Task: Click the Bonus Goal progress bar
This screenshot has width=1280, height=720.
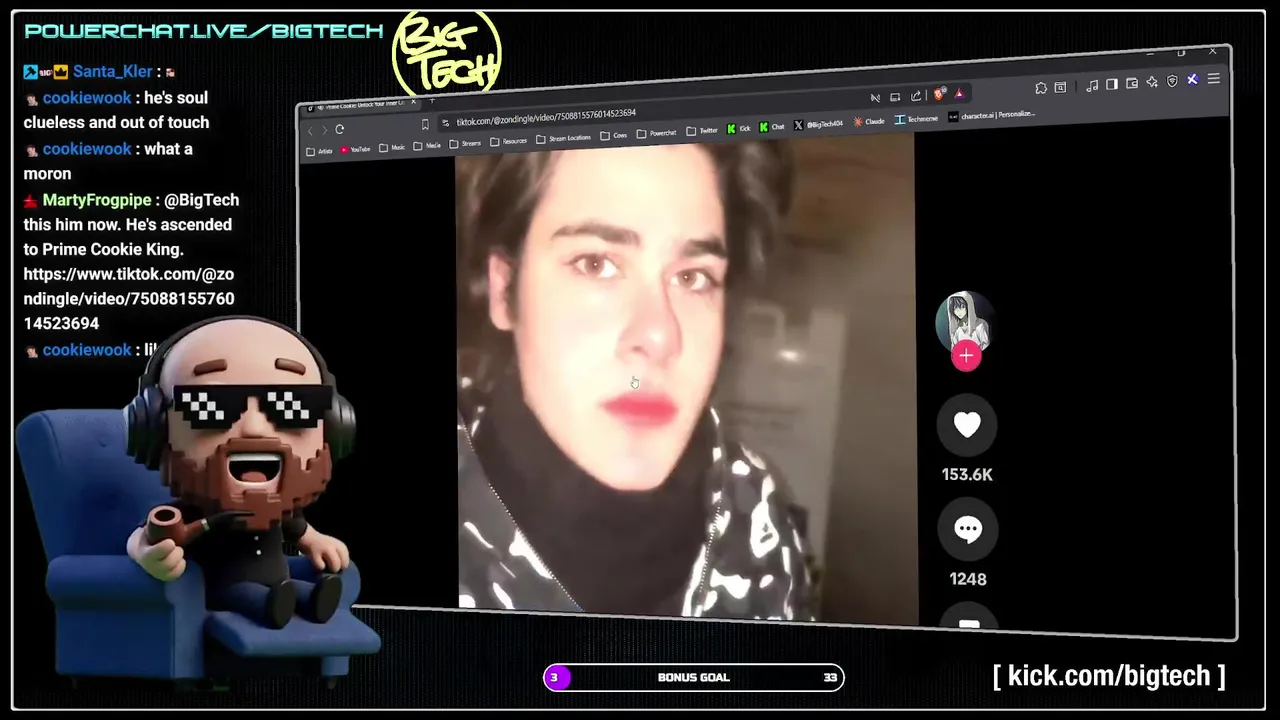Action: pyautogui.click(x=694, y=677)
